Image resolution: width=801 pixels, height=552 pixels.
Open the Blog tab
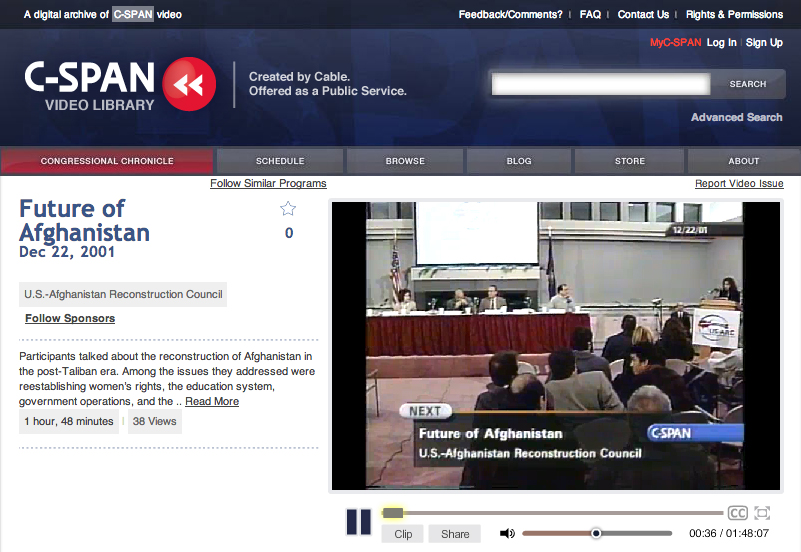[x=519, y=161]
